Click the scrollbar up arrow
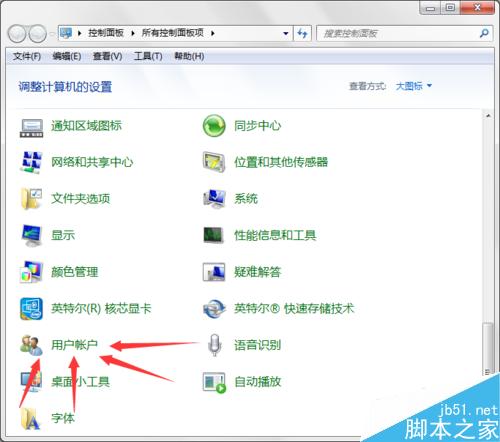Viewport: 500px width, 442px height. click(x=488, y=116)
